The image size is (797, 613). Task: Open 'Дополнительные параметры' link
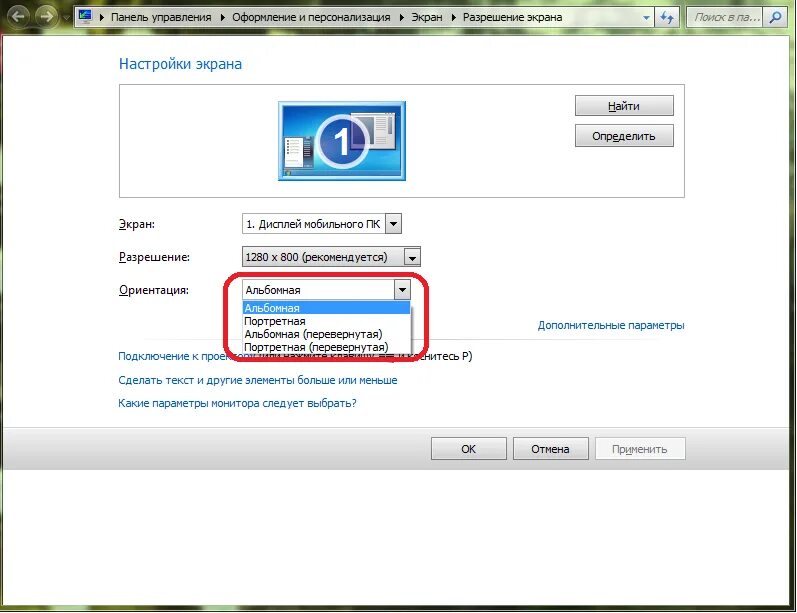coord(611,325)
